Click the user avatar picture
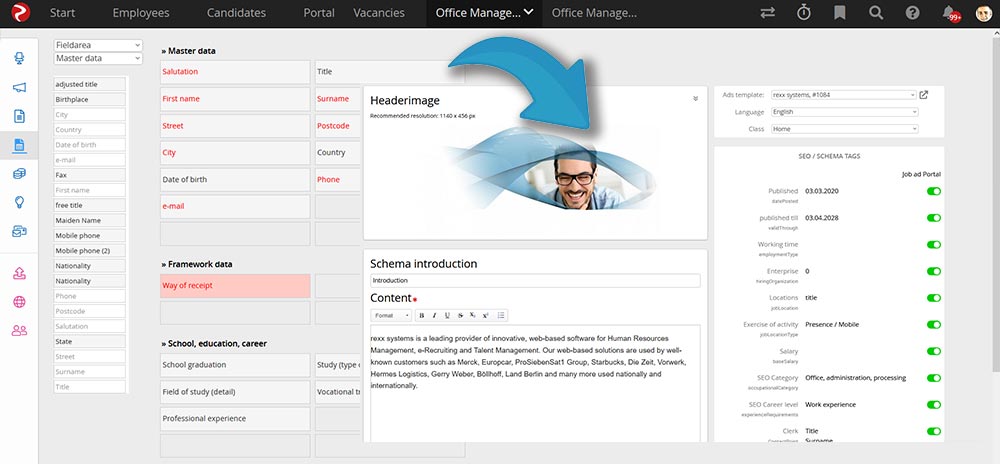 [x=983, y=13]
